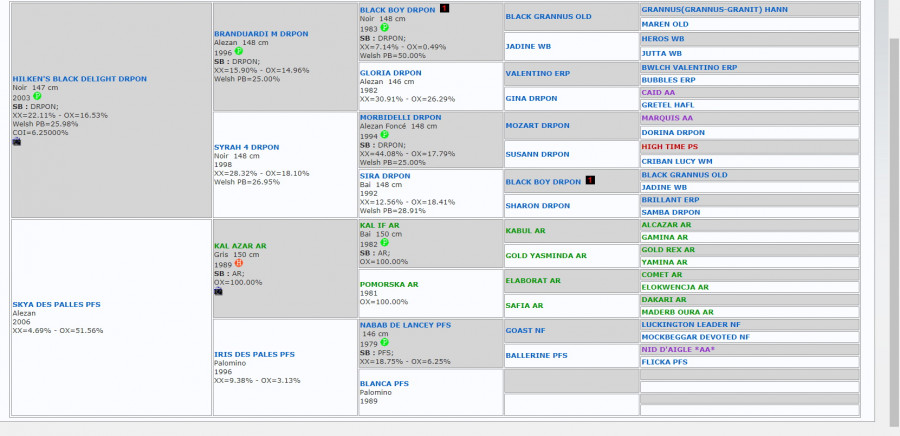
Task: Click green badge beside Nabab de Lancey's 1979
Action: (384, 343)
